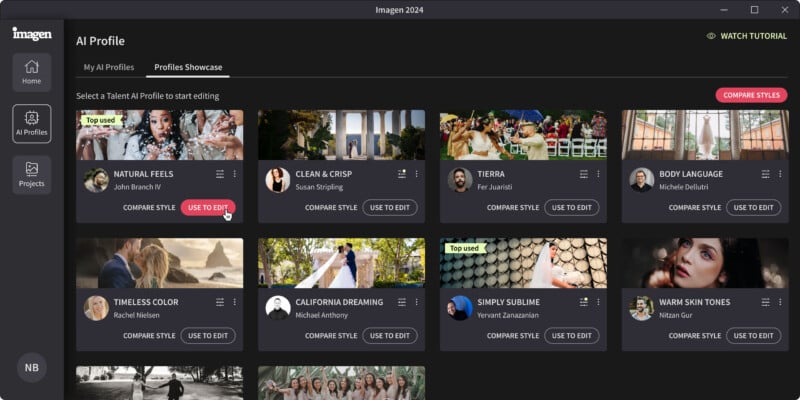Open the three-dot menu for Natural Feels
The image size is (800, 400).
[235, 174]
